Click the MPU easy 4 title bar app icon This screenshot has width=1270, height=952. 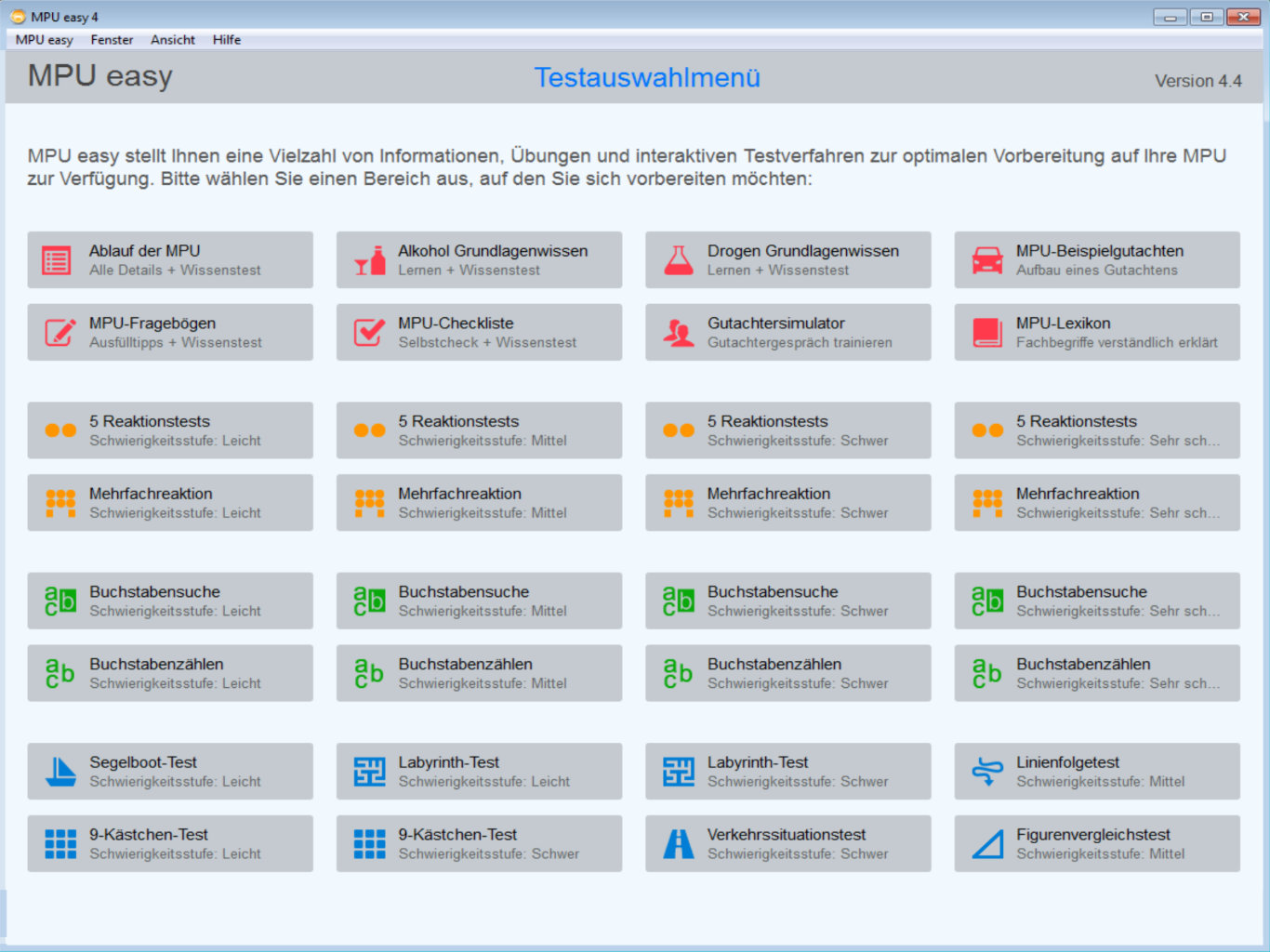point(18,17)
